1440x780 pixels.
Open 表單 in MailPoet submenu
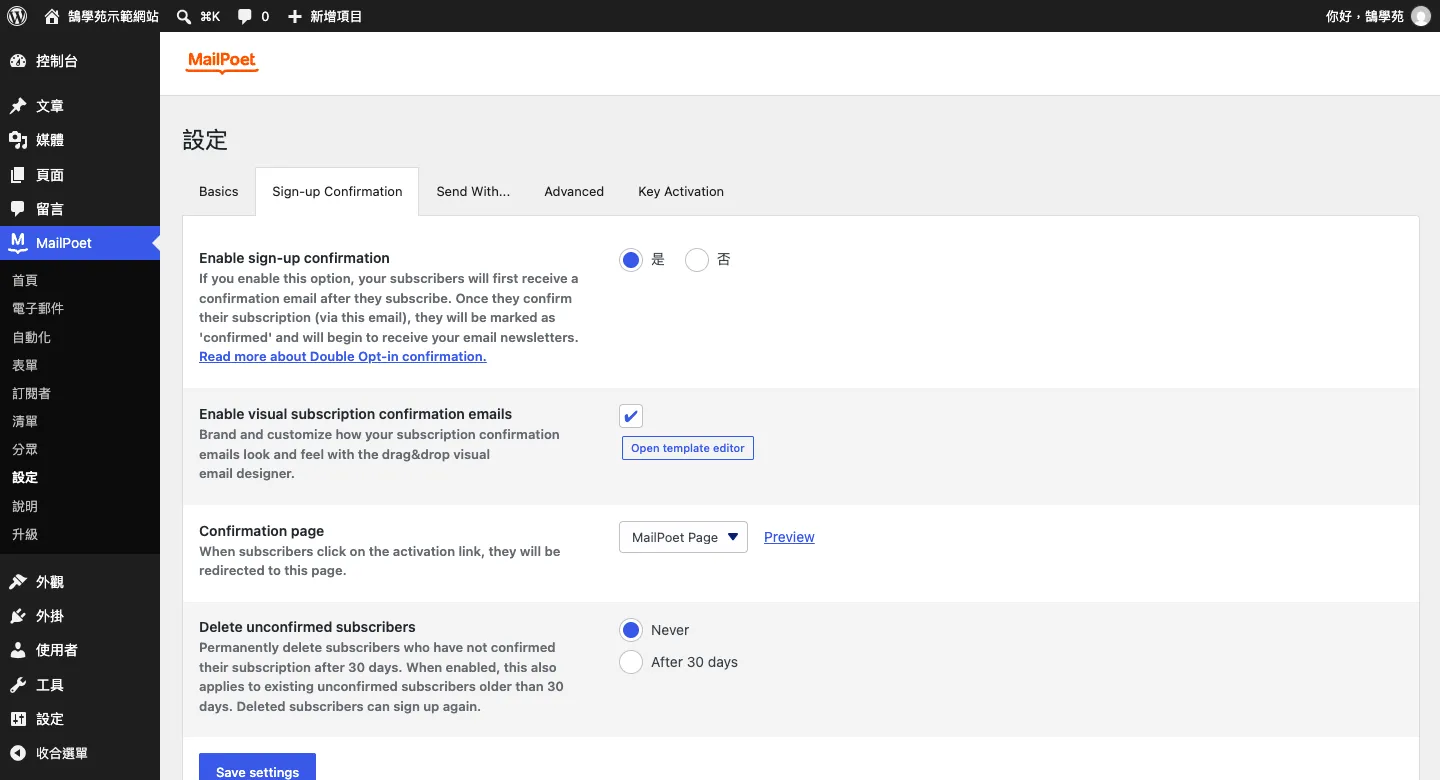coord(25,366)
